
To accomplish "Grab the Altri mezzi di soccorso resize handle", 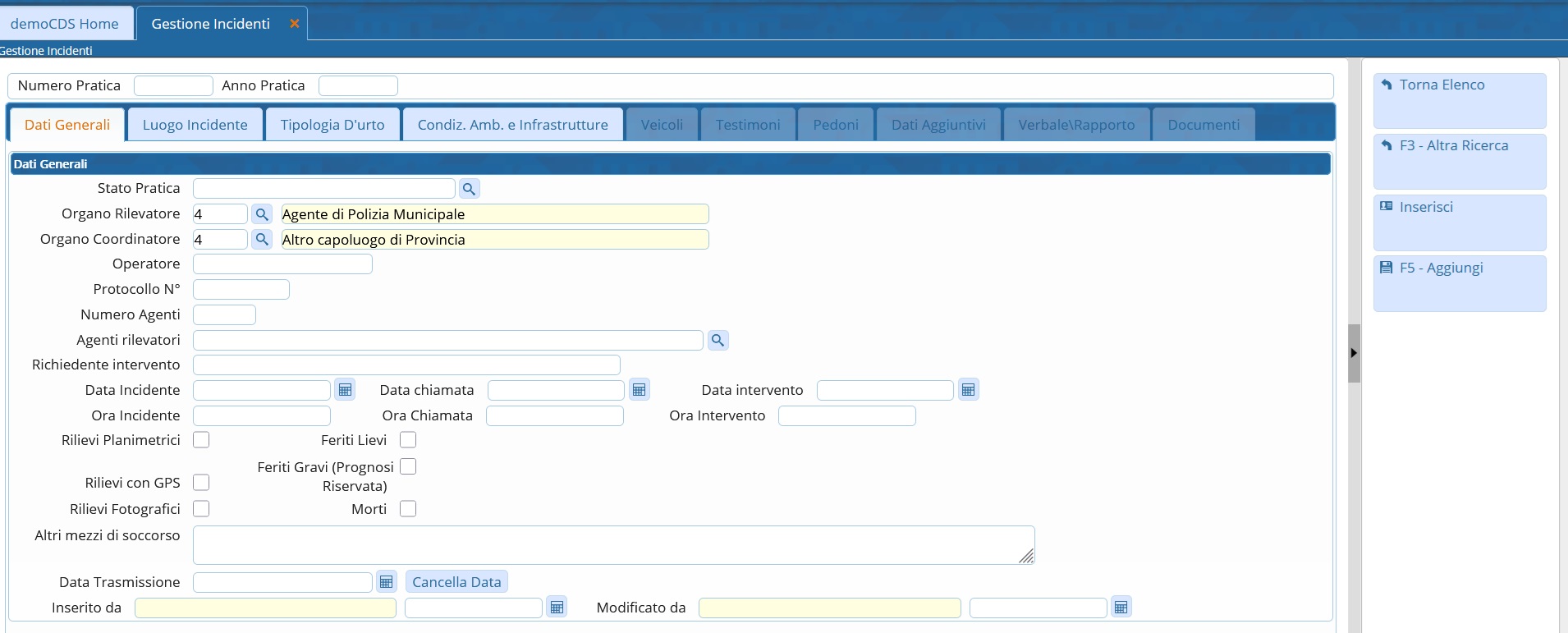I will 1027,557.
